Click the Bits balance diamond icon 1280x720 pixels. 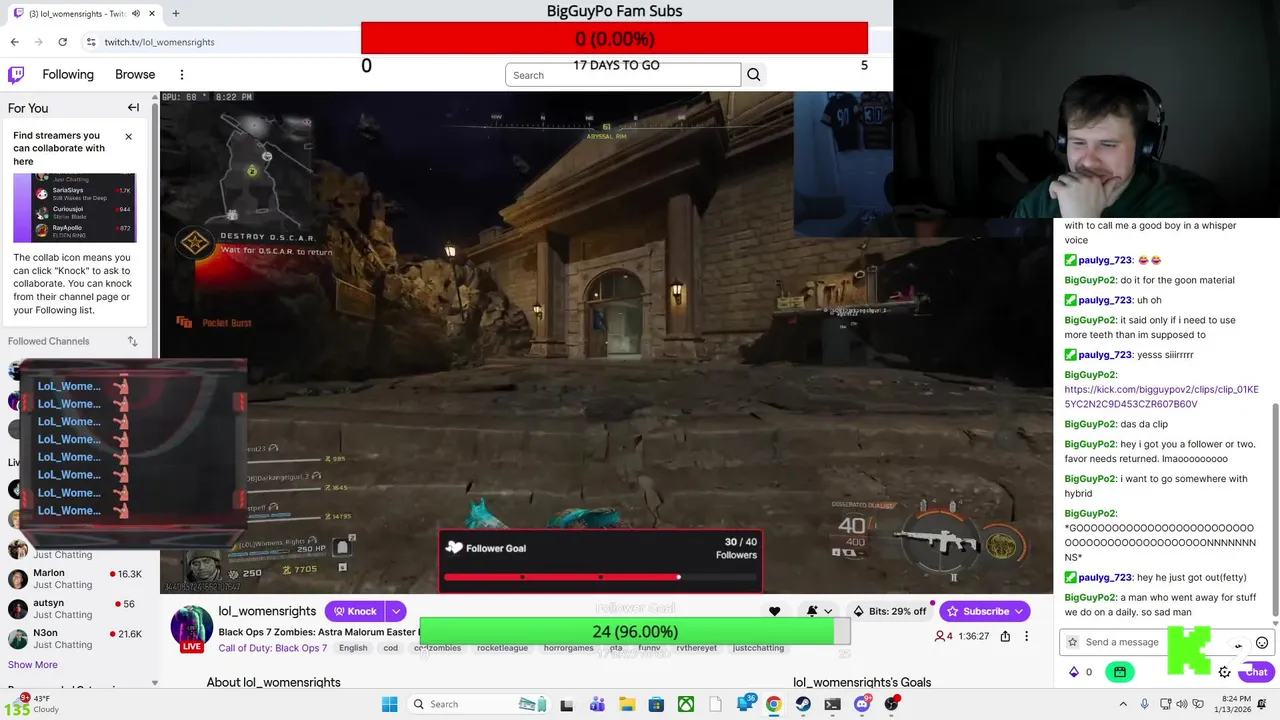(1074, 672)
